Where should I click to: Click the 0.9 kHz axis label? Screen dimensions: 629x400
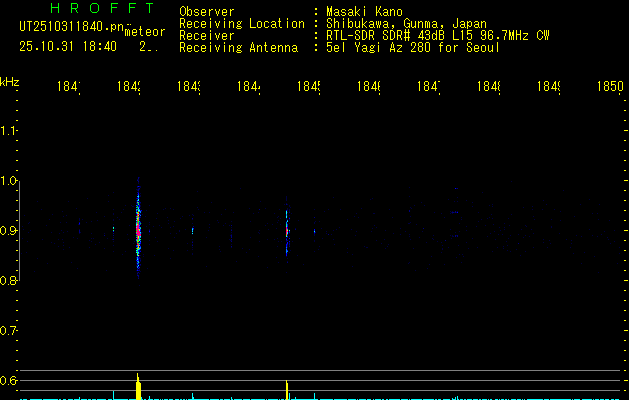pos(9,230)
